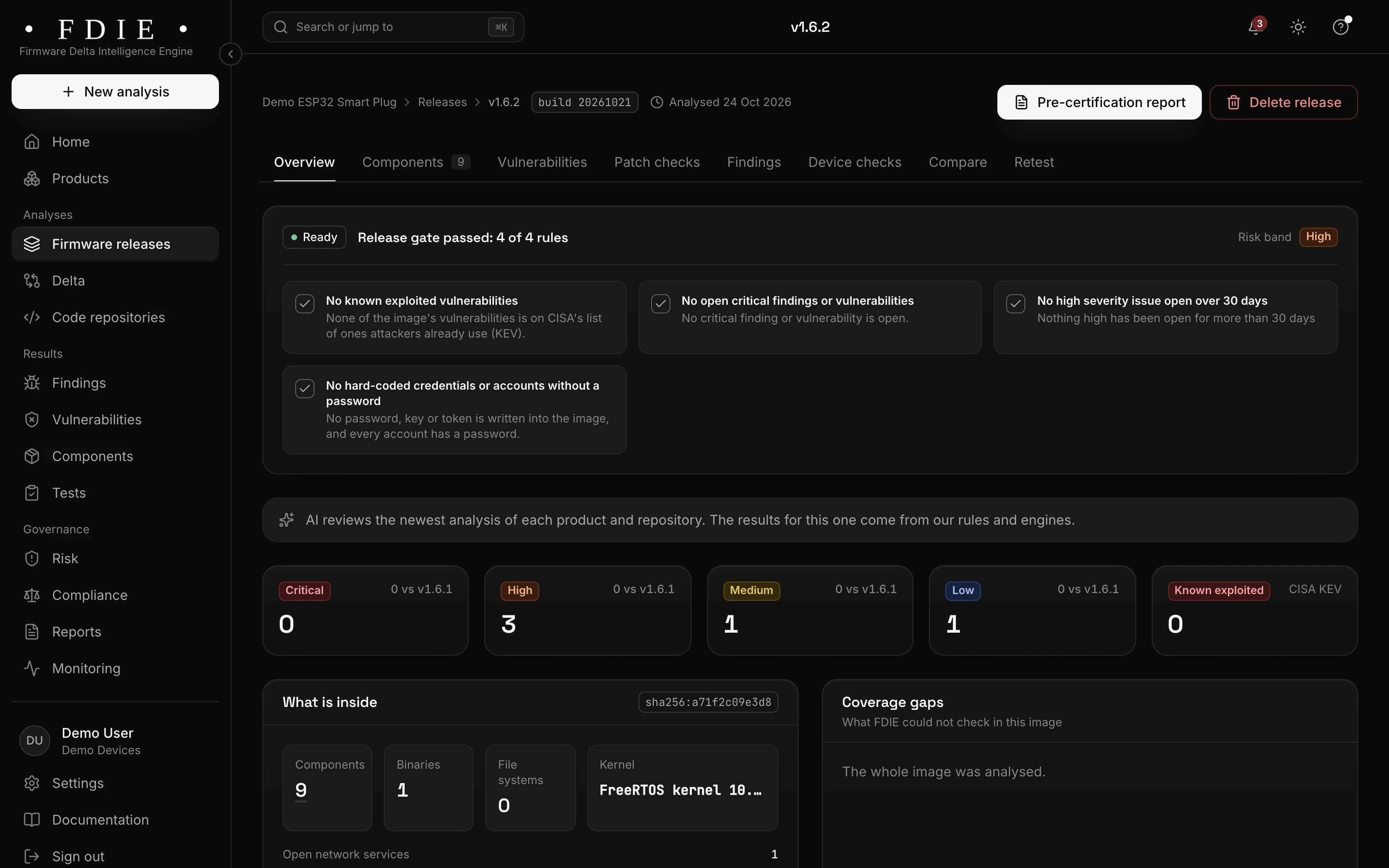
Task: Click the Code repositories icon
Action: coord(32,317)
